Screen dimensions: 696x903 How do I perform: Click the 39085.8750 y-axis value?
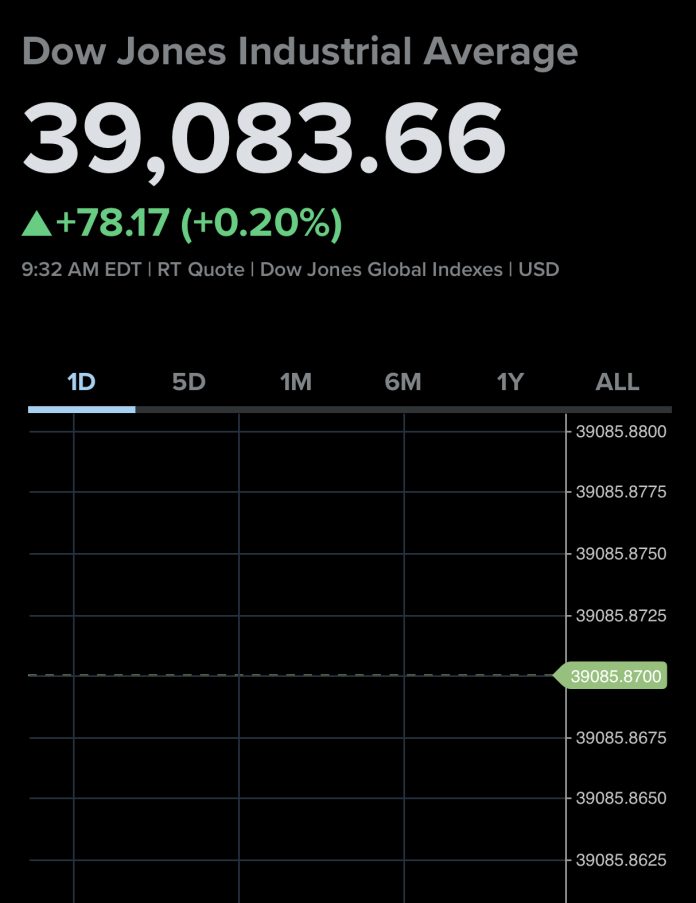[621, 553]
